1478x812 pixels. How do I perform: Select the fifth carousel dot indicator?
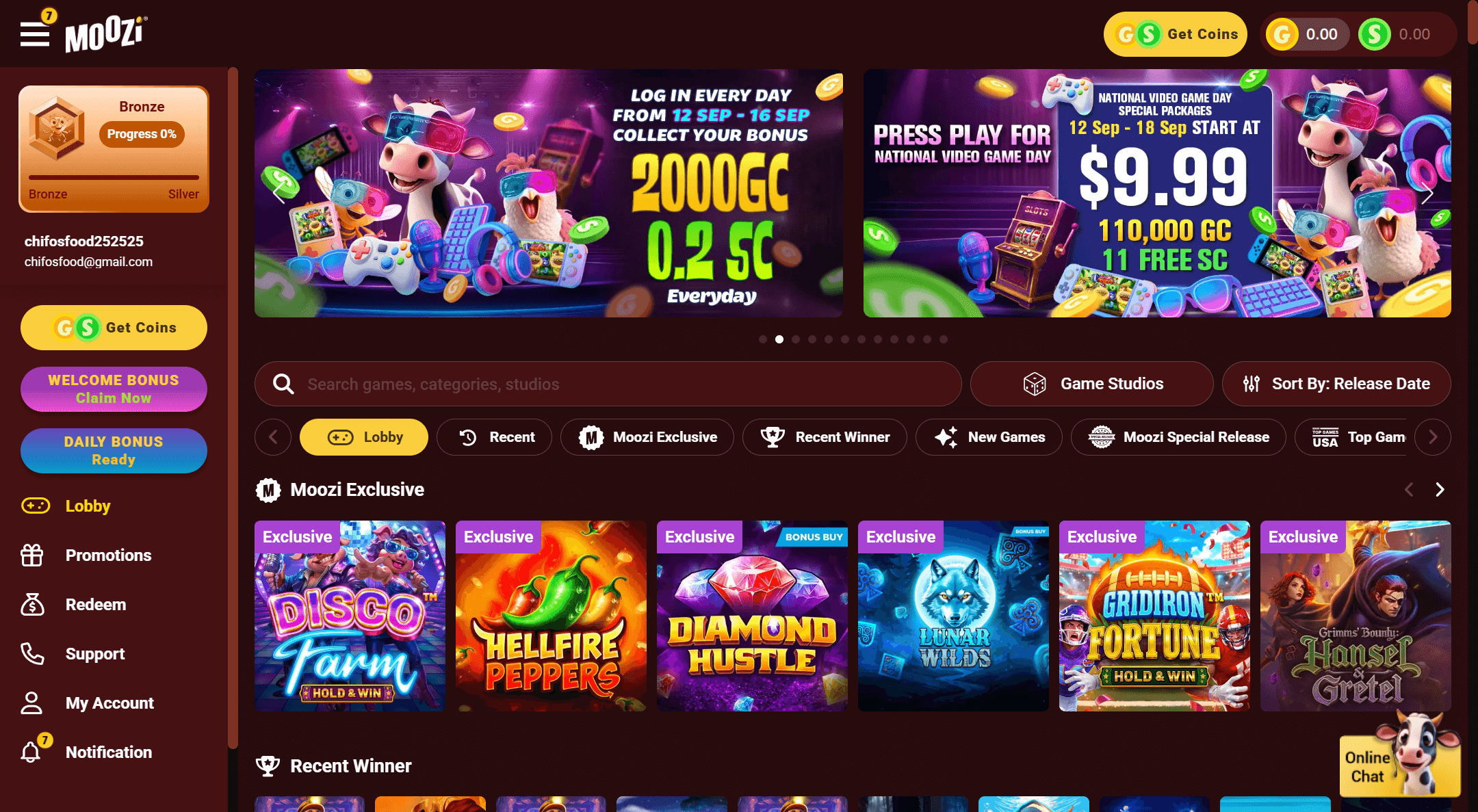click(x=829, y=339)
